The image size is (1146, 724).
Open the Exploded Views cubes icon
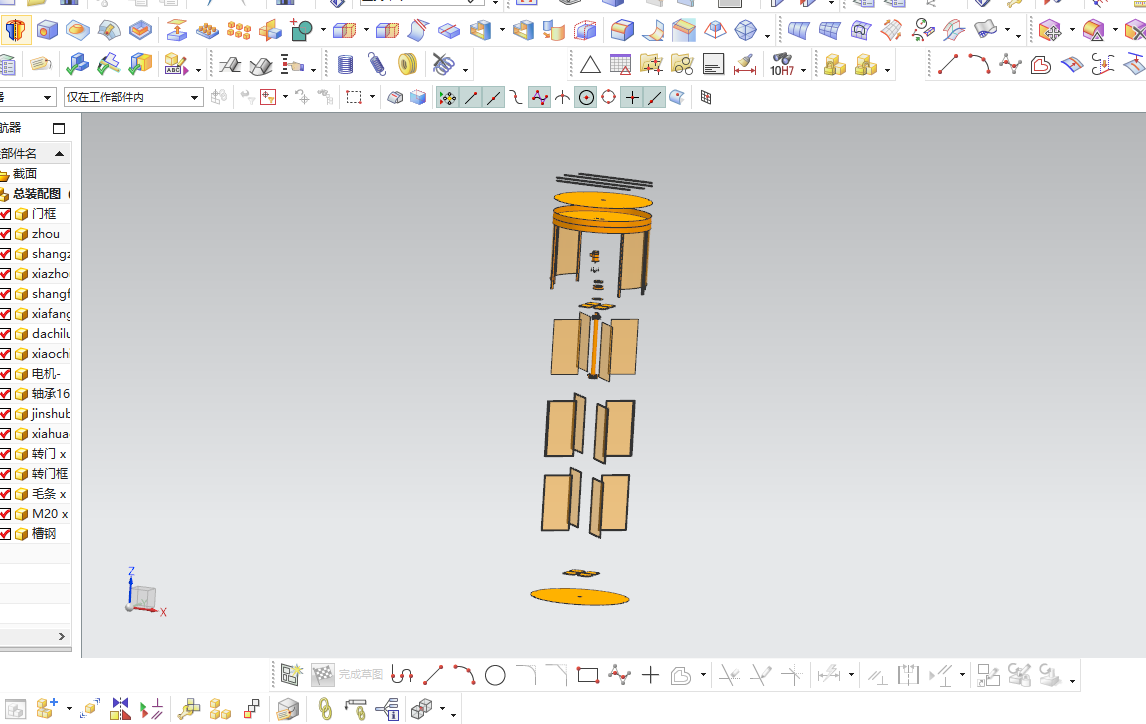pos(422,709)
